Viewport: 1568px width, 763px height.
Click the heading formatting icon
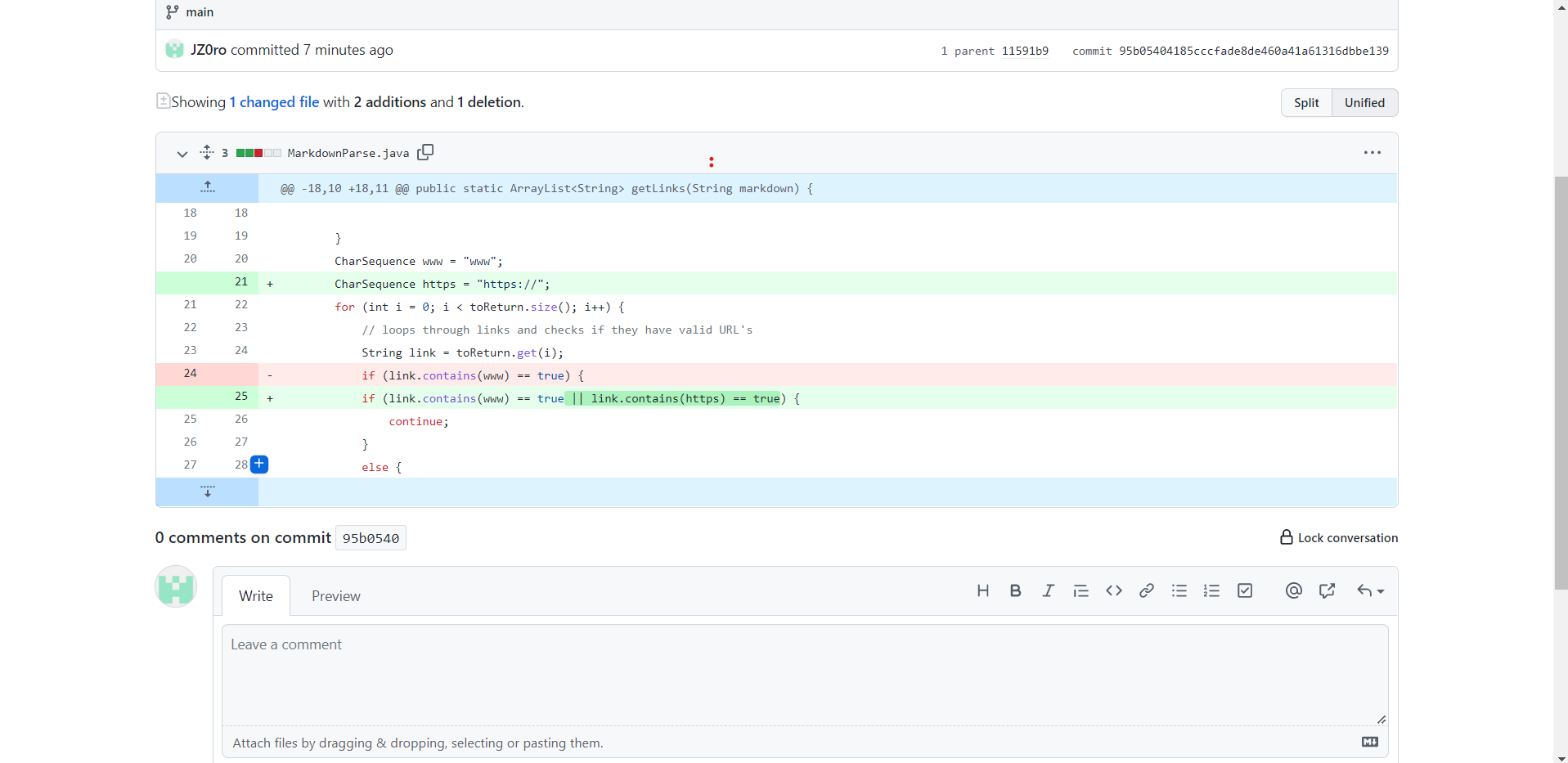coord(983,590)
